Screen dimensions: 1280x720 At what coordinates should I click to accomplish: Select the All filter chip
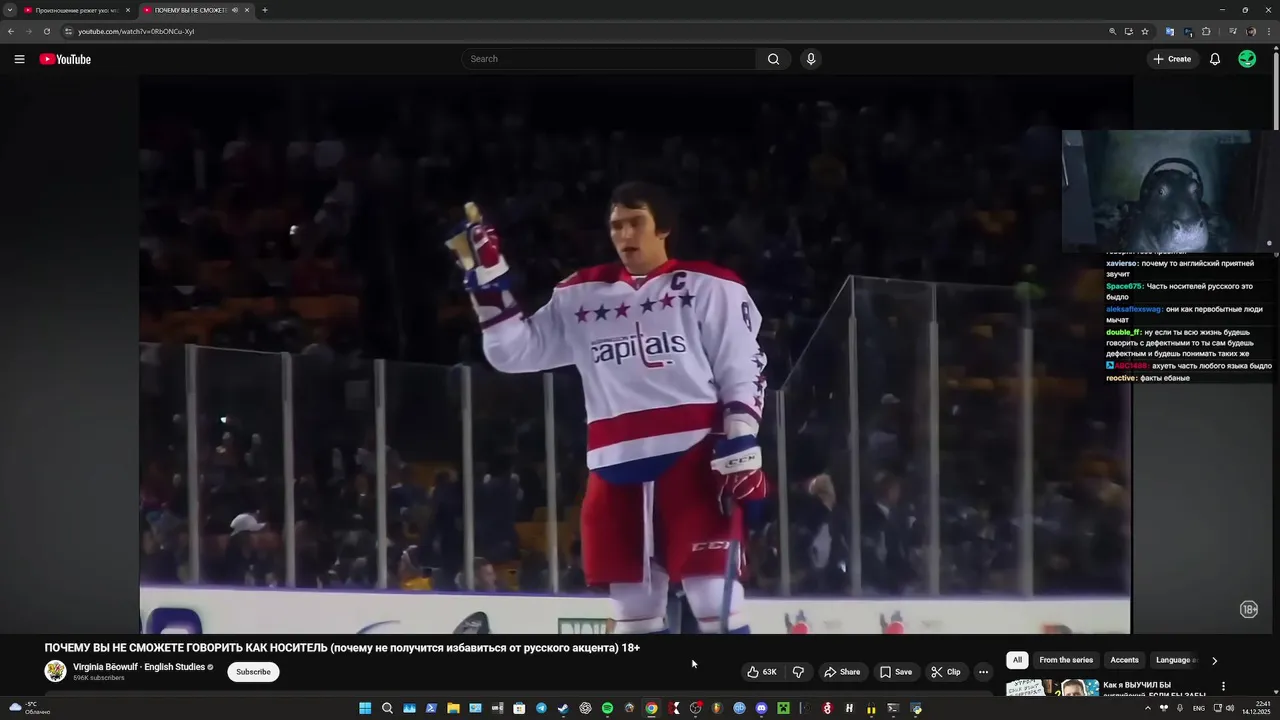[x=1017, y=660]
